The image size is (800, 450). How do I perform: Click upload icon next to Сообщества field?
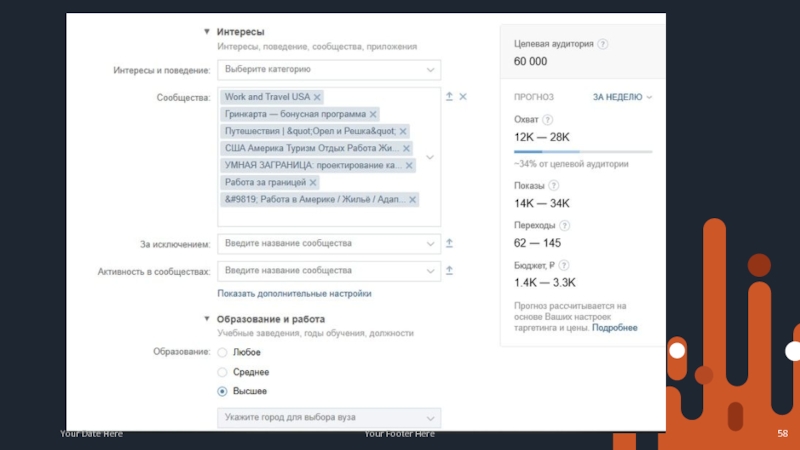click(x=449, y=97)
